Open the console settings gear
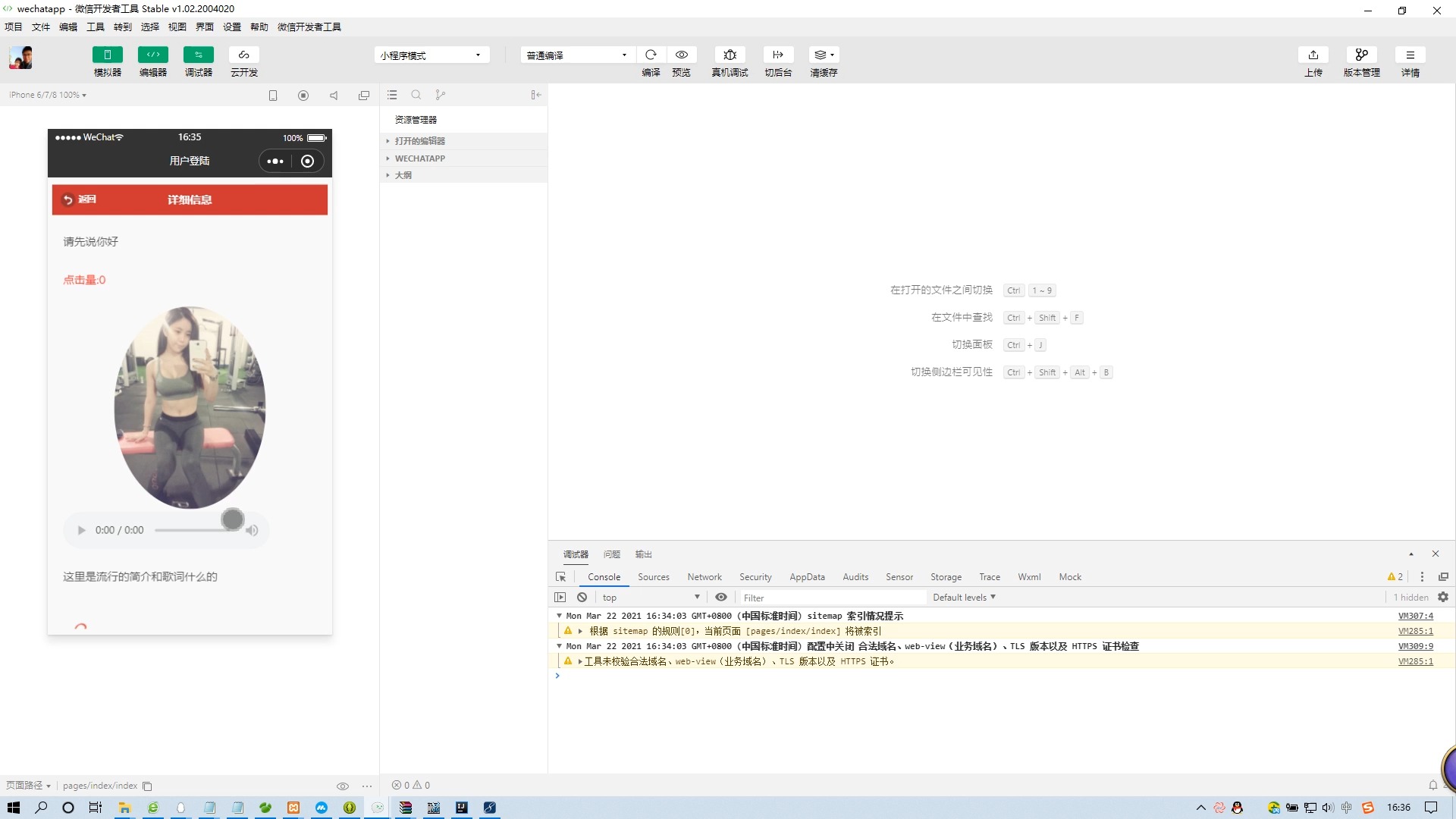The height and width of the screenshot is (819, 1456). coord(1443,598)
